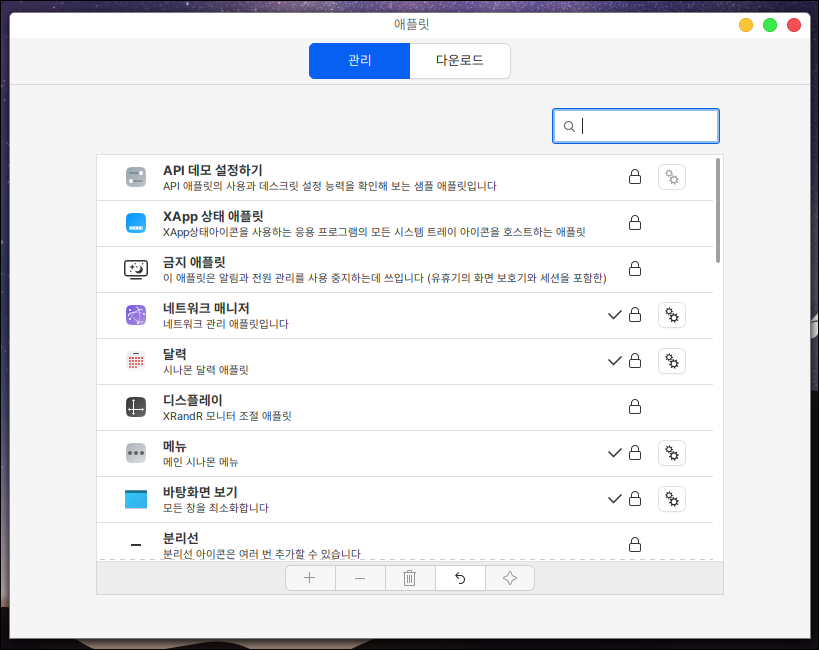Click the 달력 calendar applet icon
The height and width of the screenshot is (650, 819).
tap(136, 361)
